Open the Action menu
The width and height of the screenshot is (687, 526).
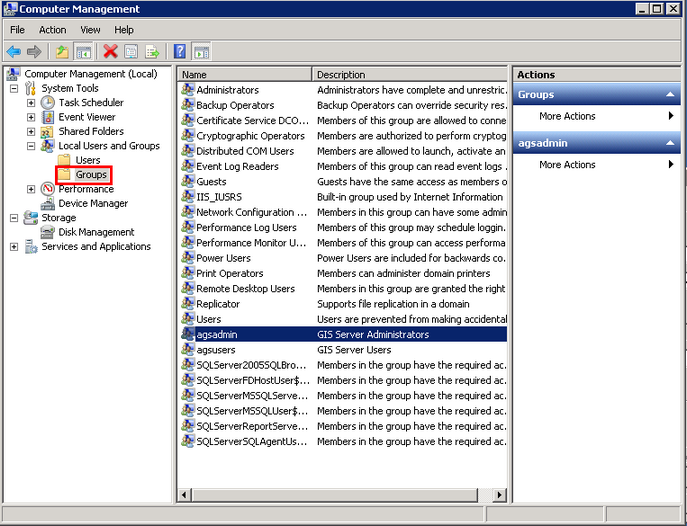[53, 30]
